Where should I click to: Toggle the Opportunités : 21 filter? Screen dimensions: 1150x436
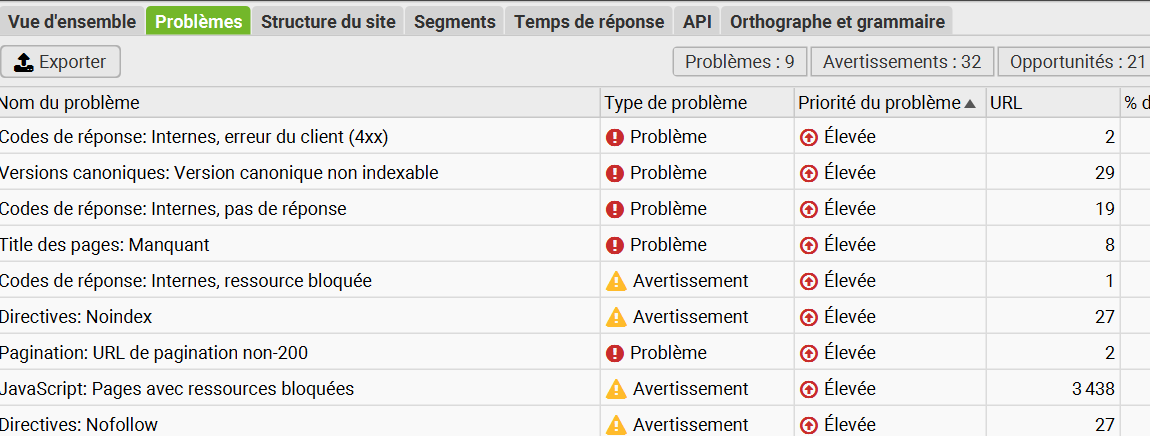[1076, 62]
